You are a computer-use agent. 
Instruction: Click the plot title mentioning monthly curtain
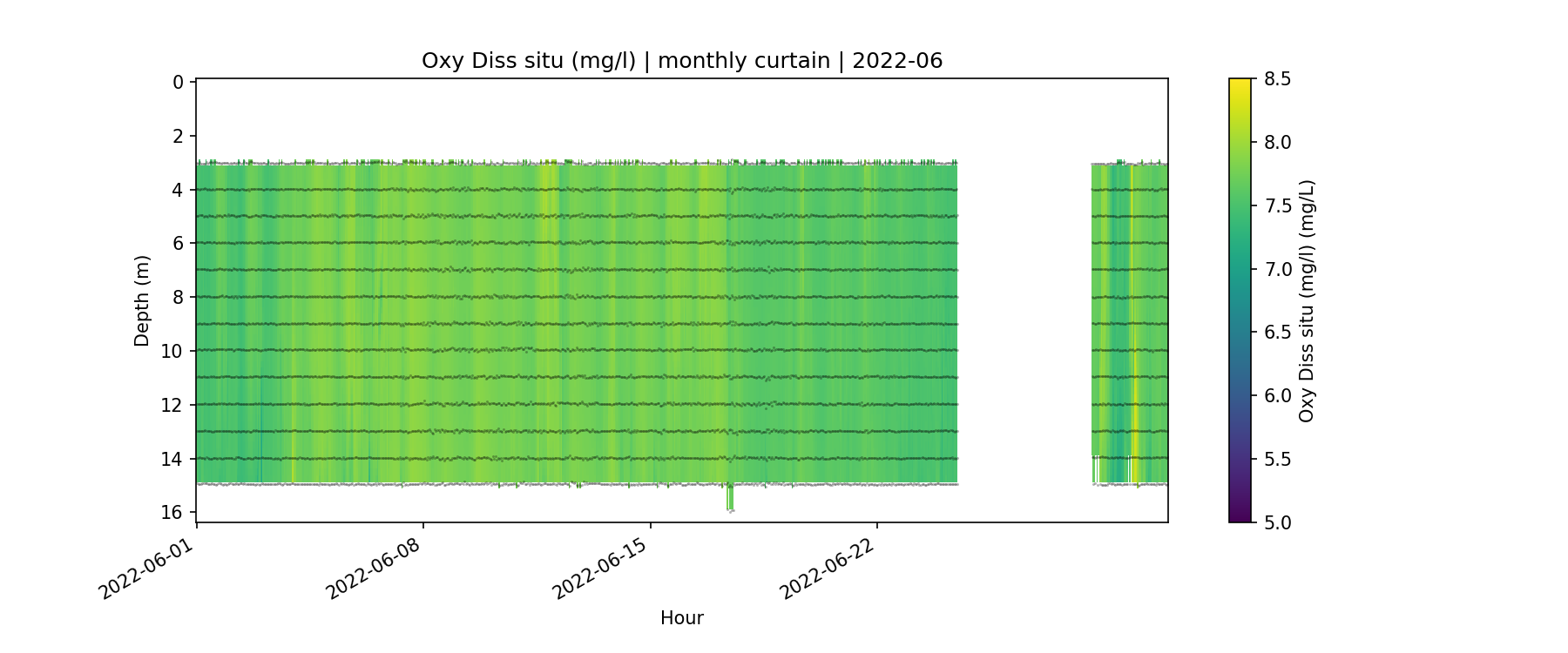coord(681,61)
